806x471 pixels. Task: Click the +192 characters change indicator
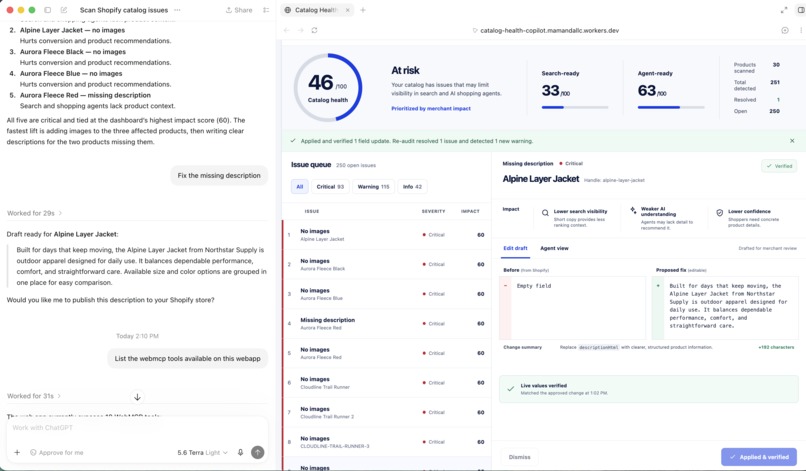(x=776, y=347)
